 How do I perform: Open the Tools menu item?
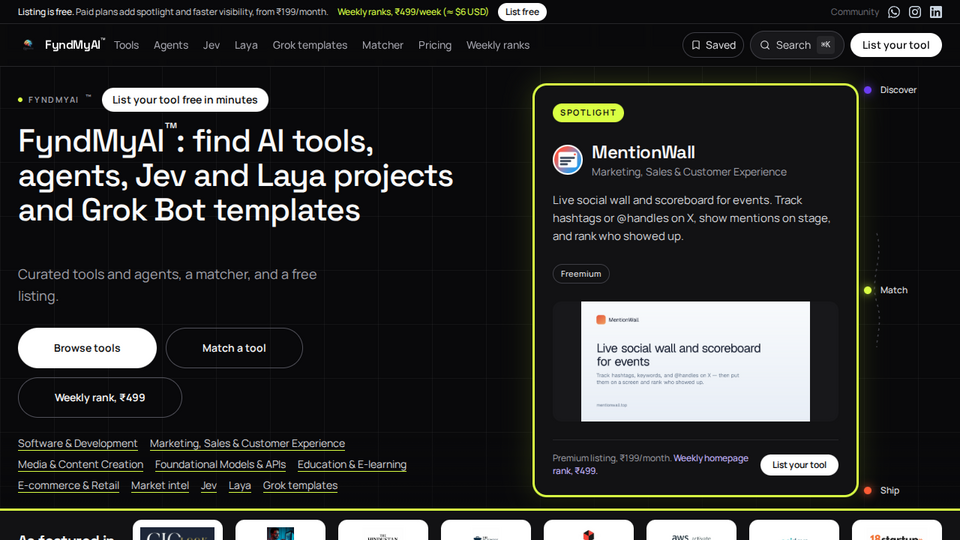pyautogui.click(x=126, y=45)
